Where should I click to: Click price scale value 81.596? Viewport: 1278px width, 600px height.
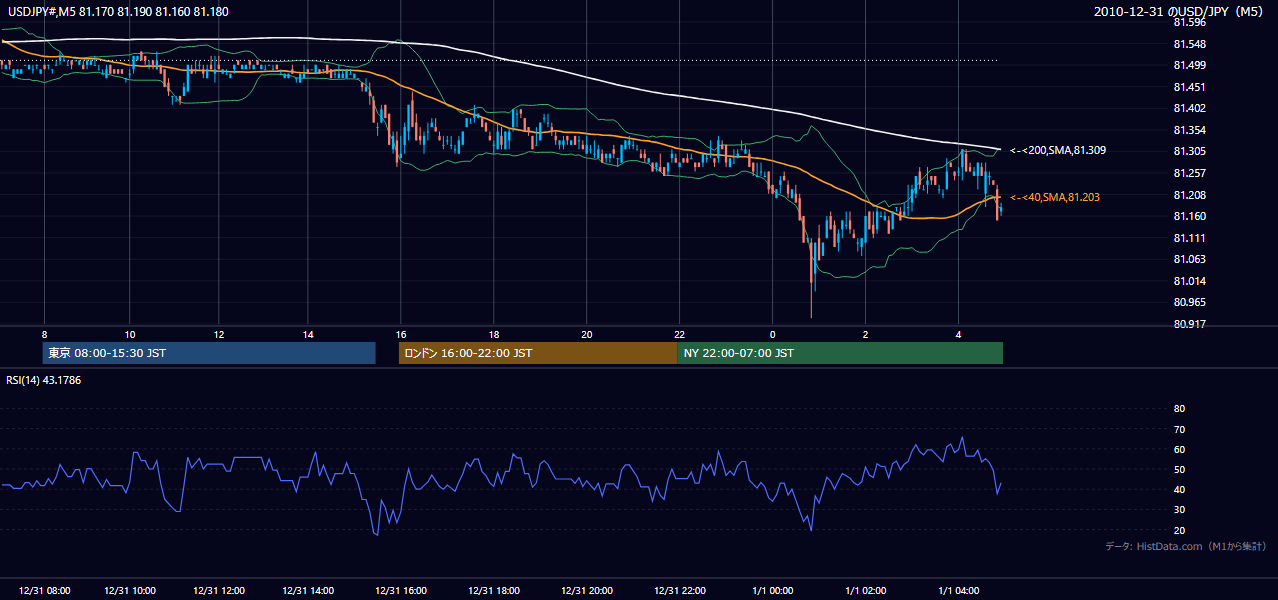pos(1188,22)
